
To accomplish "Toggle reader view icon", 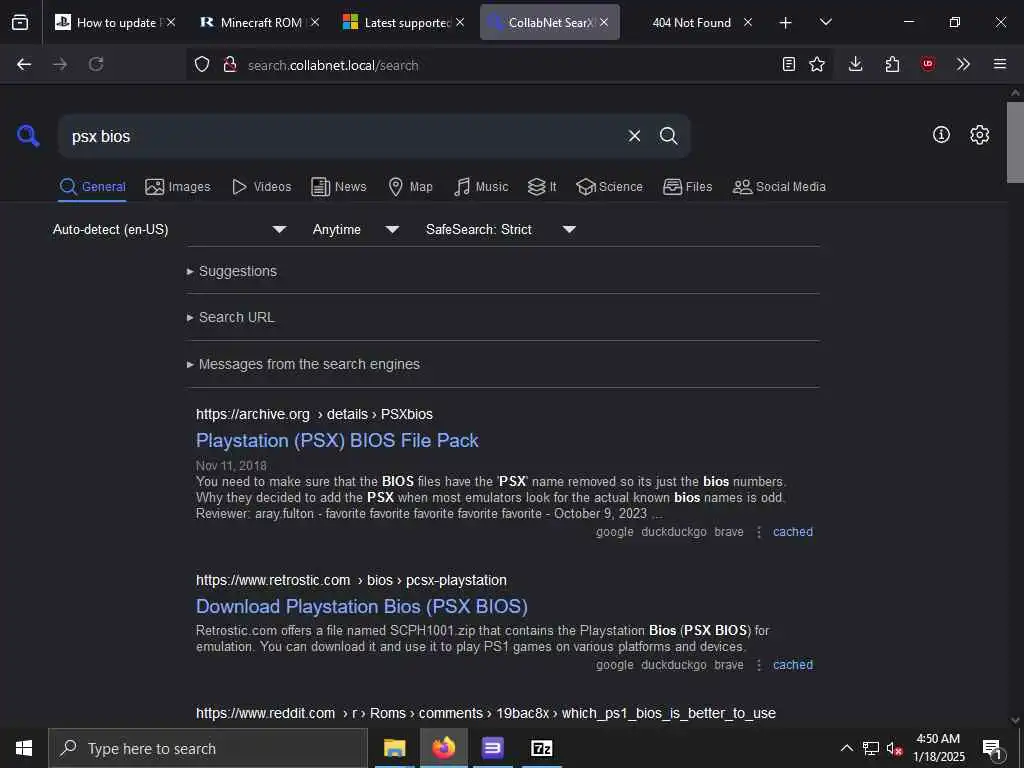I will coord(789,64).
